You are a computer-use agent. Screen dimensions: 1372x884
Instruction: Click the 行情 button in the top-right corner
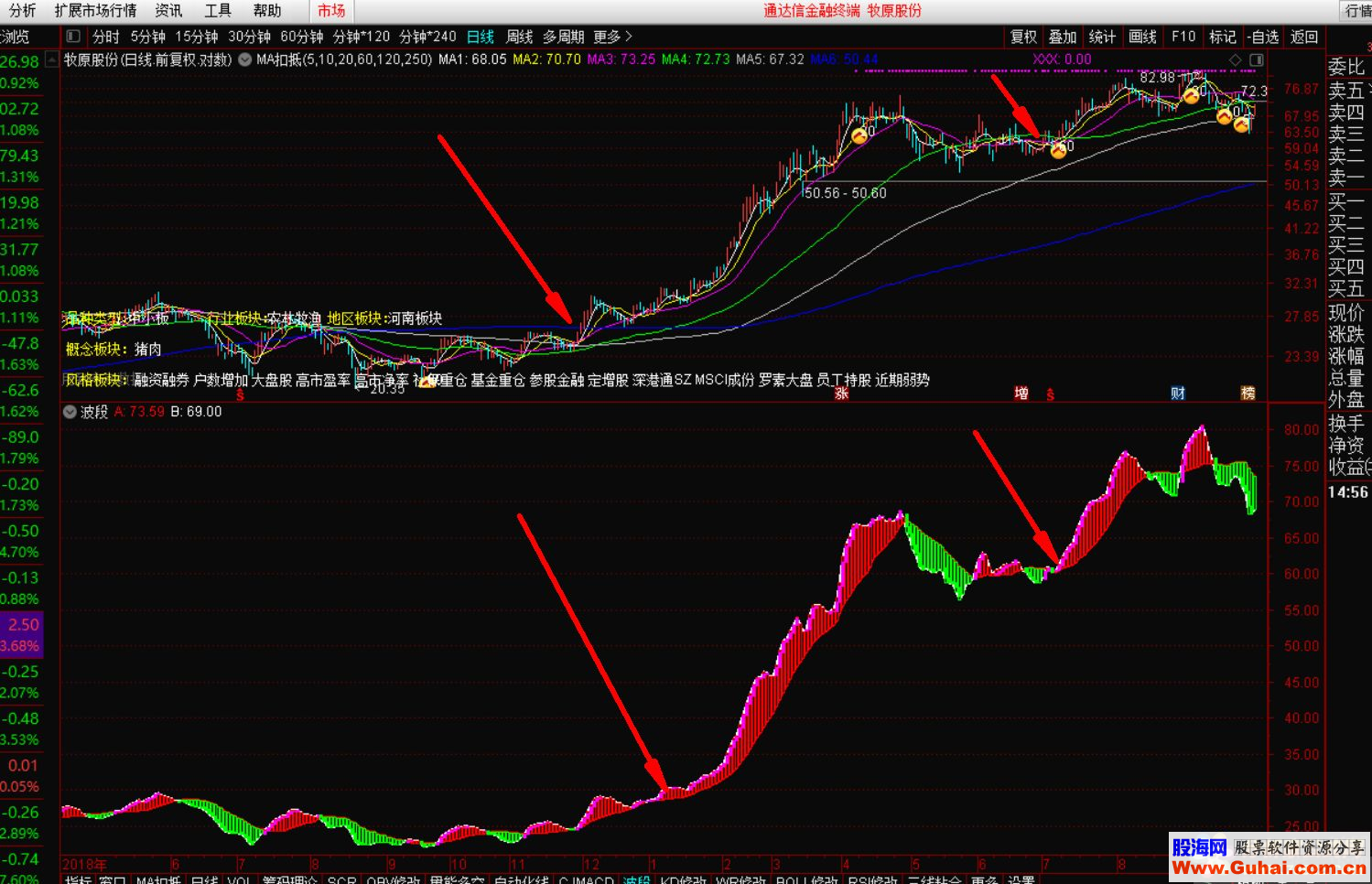pos(1357,11)
